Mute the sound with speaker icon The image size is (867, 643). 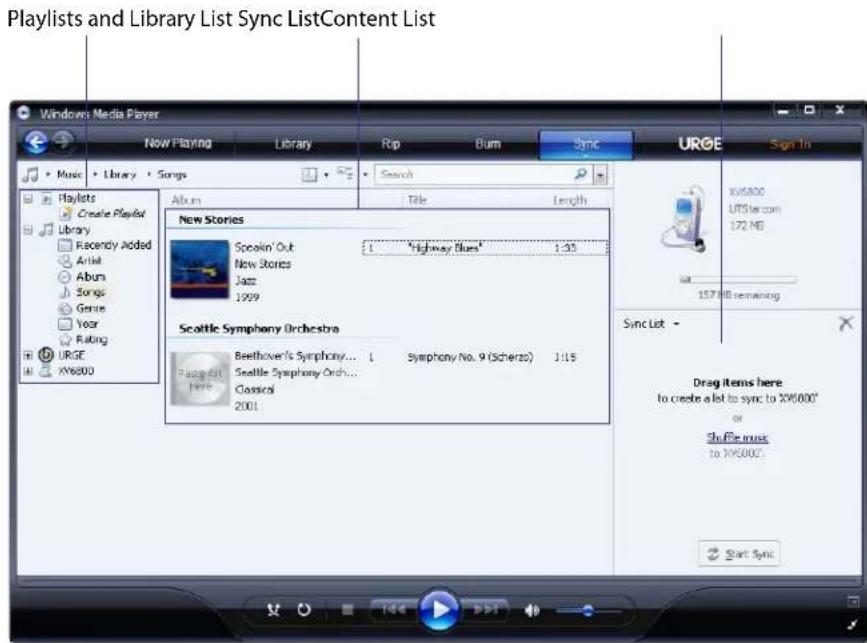coord(532,610)
